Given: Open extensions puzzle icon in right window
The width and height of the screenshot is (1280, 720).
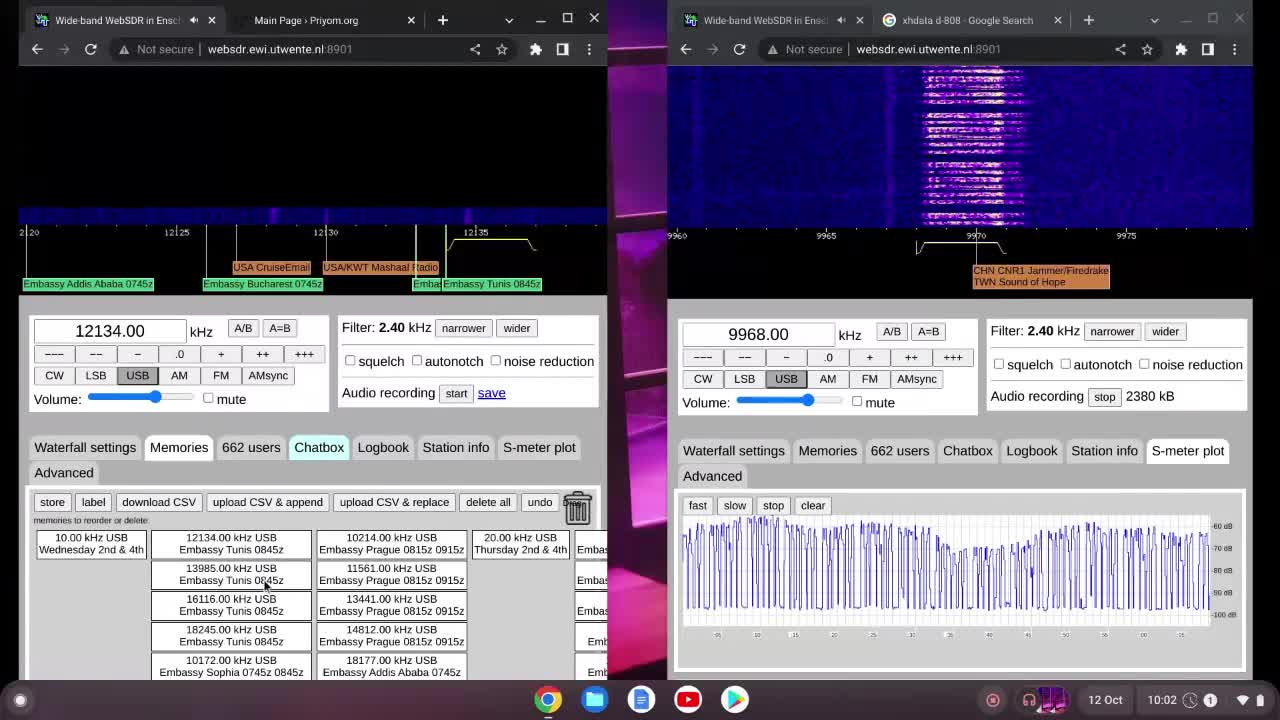Looking at the screenshot, I should 1181,49.
